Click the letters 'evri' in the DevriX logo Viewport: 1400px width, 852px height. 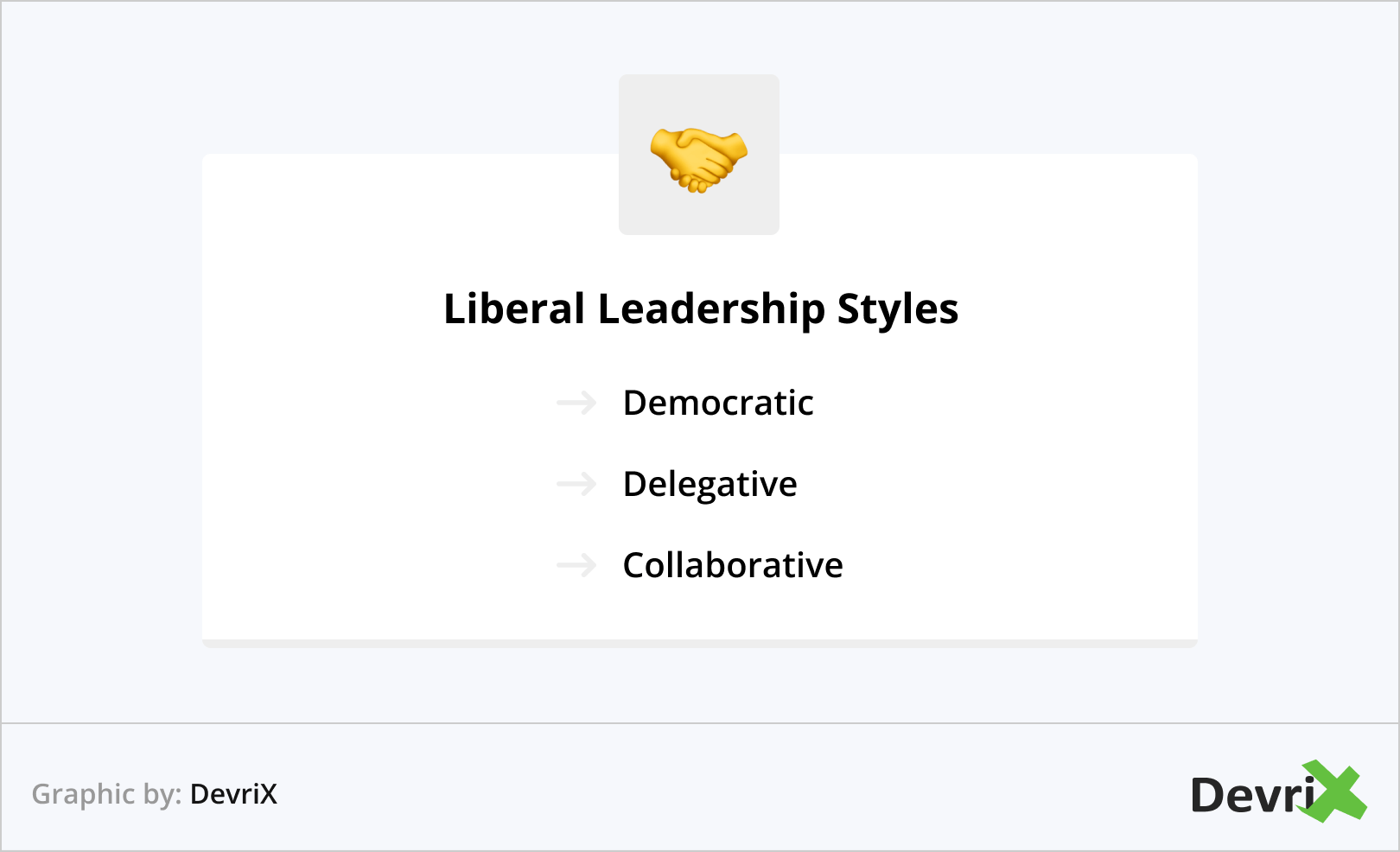coord(1270,796)
